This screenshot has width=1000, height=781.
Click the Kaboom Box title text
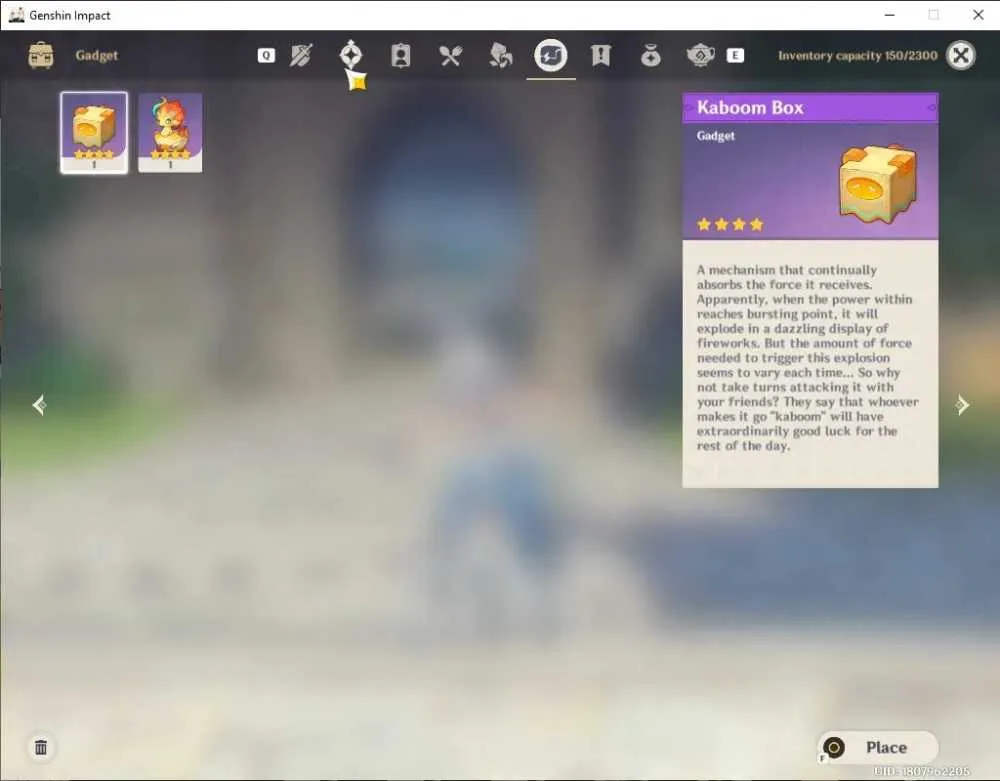(750, 108)
